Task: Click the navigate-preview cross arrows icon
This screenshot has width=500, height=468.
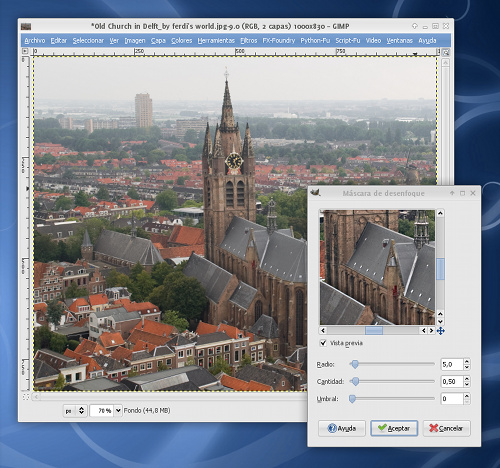Action: pos(441,331)
